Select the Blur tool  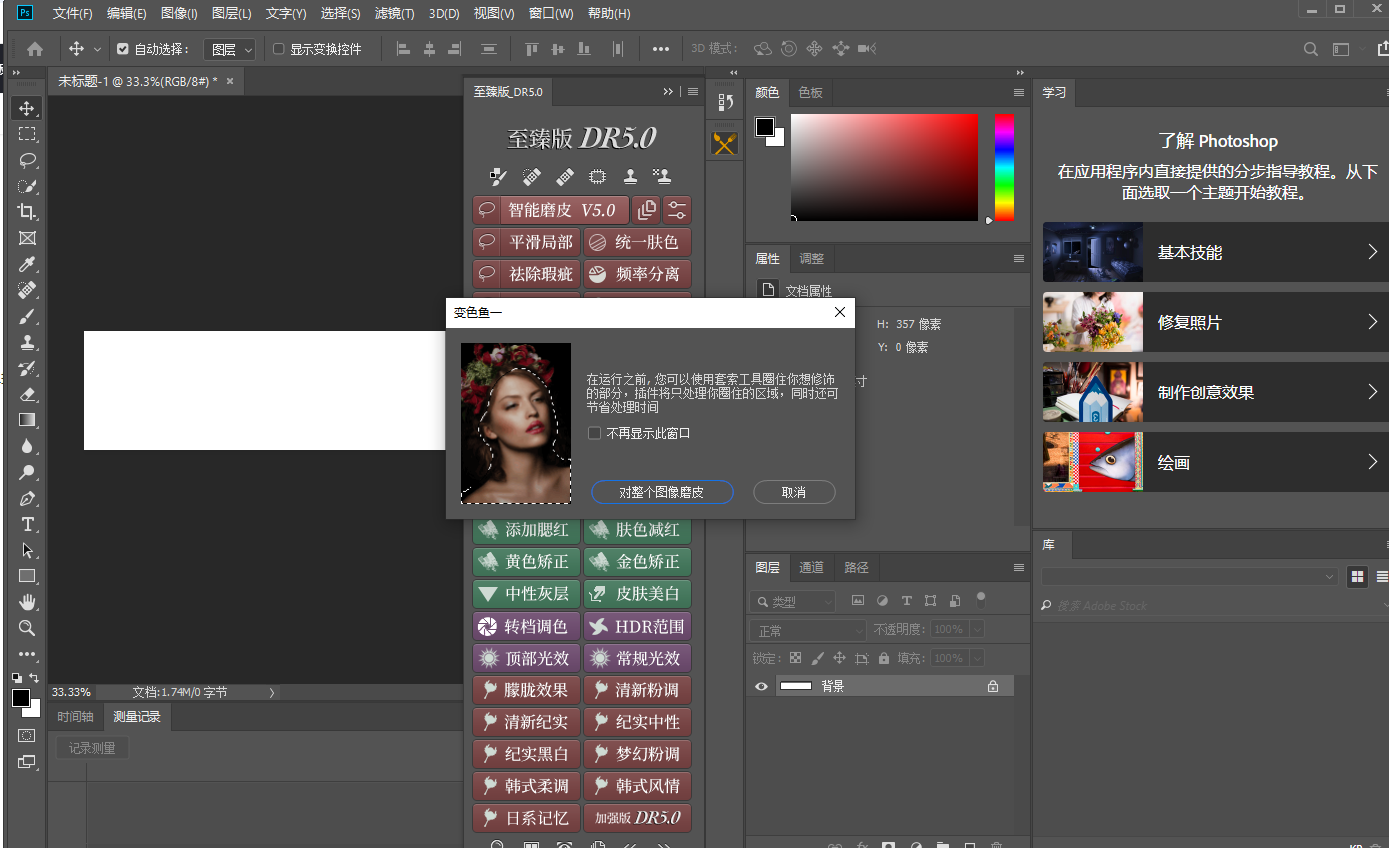27,446
